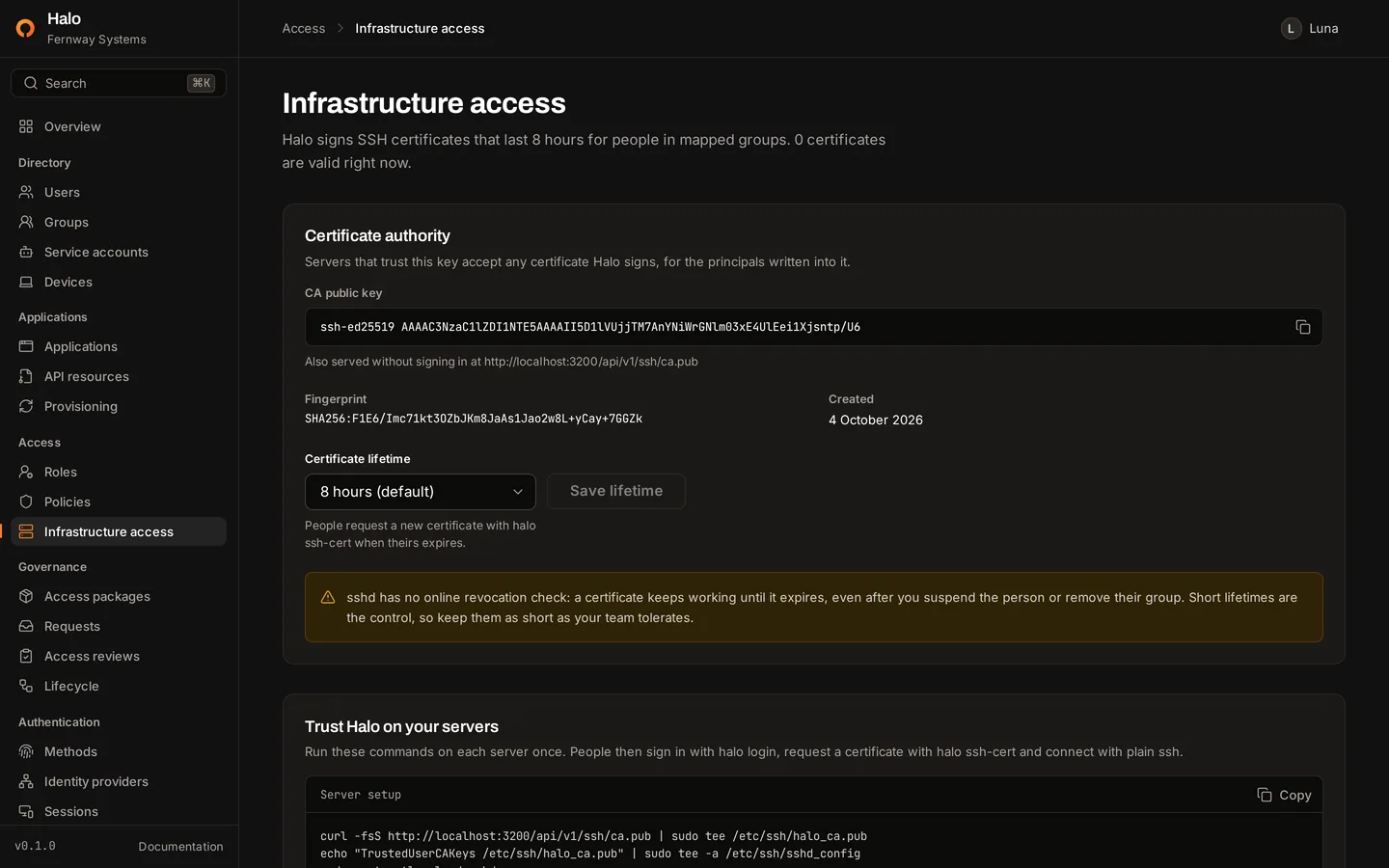Screen dimensions: 1389x868
Task: Click the Access reviews clipboard icon
Action: coord(26,656)
